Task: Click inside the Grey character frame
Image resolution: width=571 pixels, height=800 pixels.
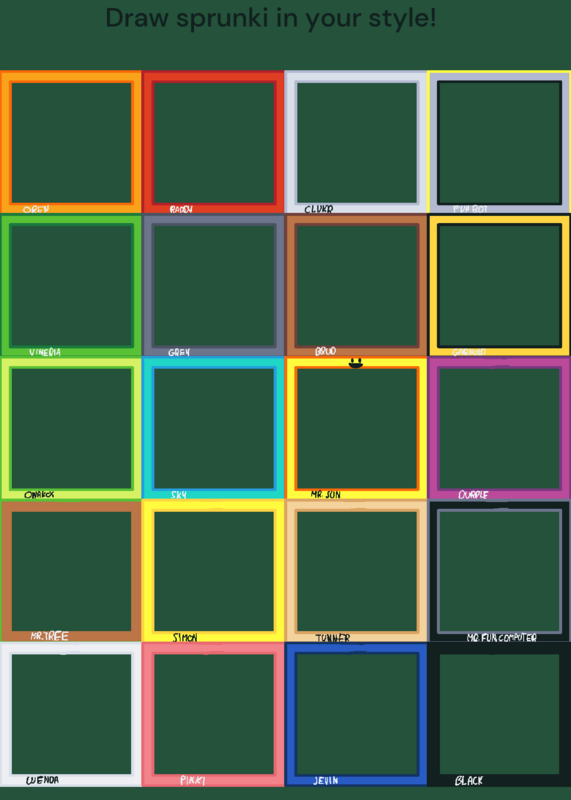Action: tap(213, 285)
